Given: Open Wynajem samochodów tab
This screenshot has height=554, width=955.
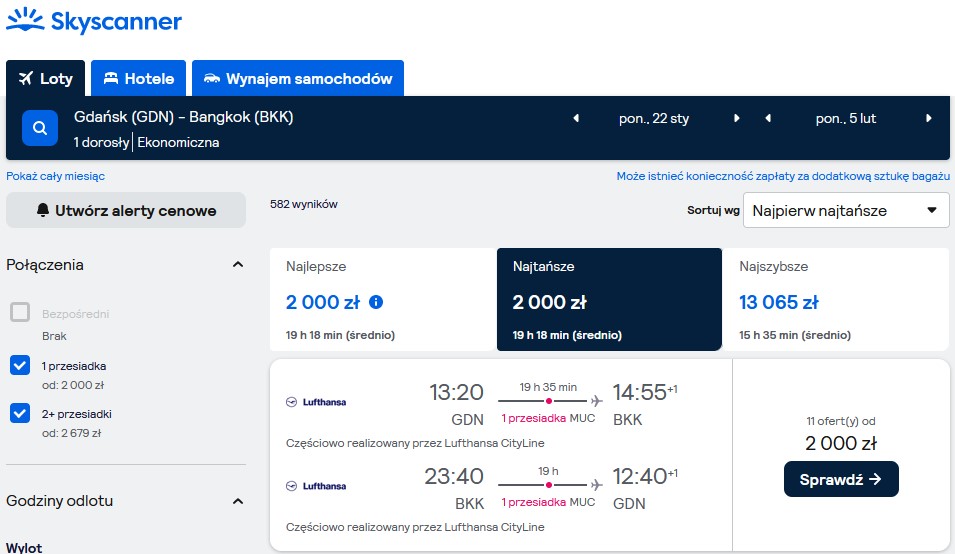Looking at the screenshot, I should (x=298, y=78).
